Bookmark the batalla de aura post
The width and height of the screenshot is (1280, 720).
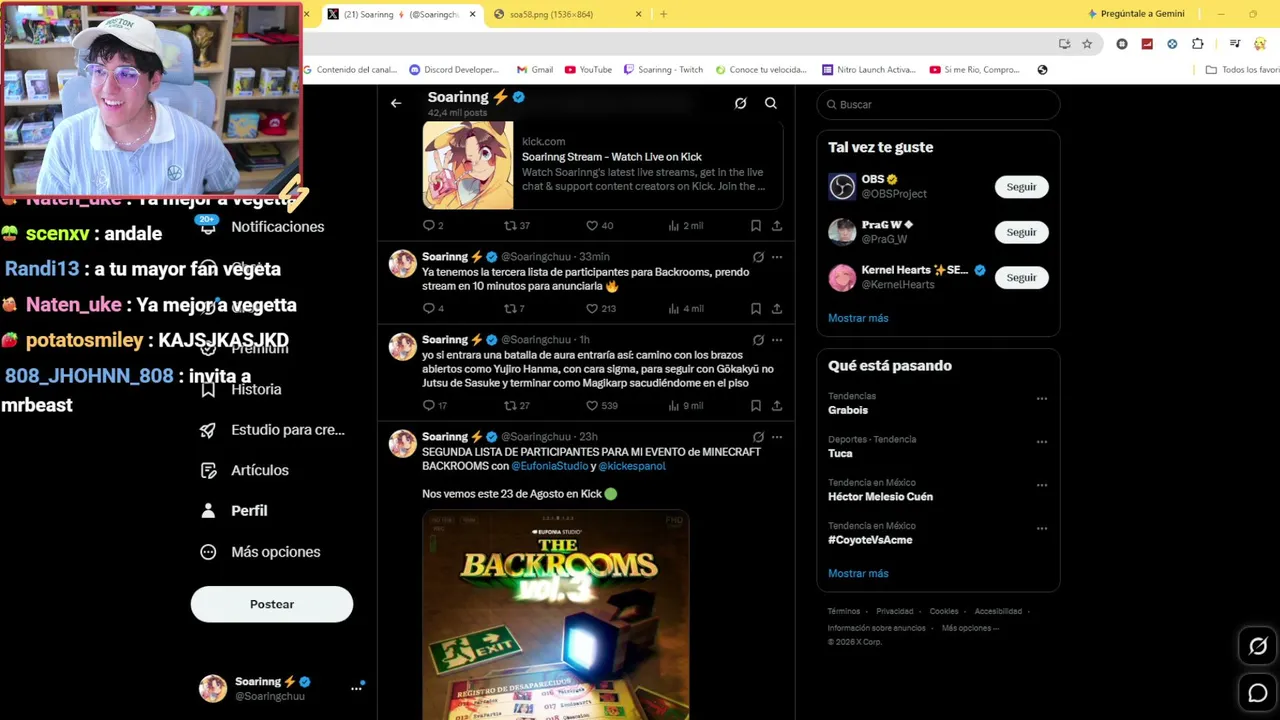pyautogui.click(x=756, y=406)
